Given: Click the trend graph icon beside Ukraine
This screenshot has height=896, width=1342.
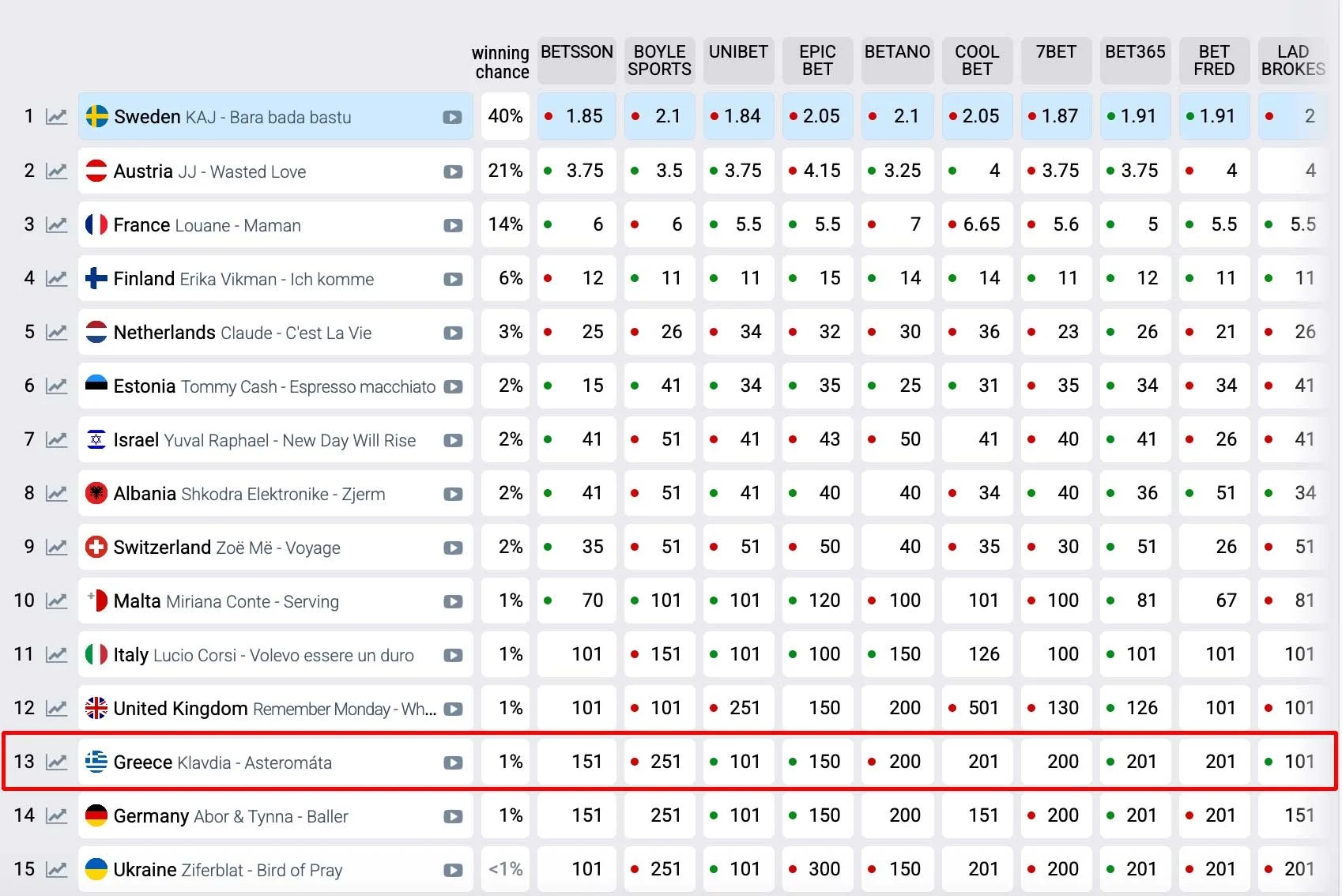Looking at the screenshot, I should 56,869.
